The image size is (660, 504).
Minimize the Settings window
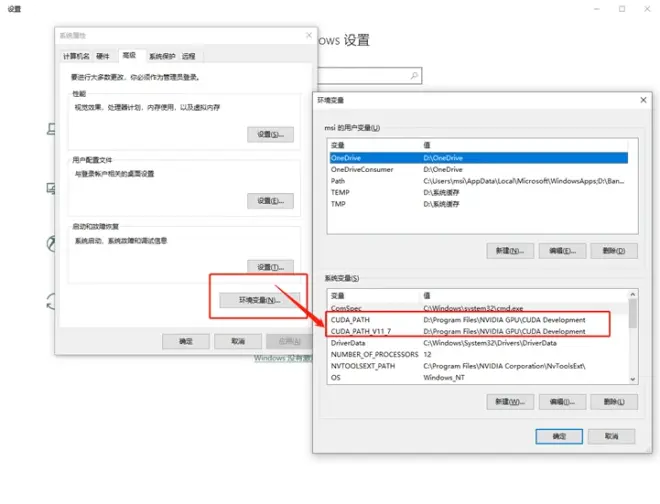pyautogui.click(x=597, y=9)
